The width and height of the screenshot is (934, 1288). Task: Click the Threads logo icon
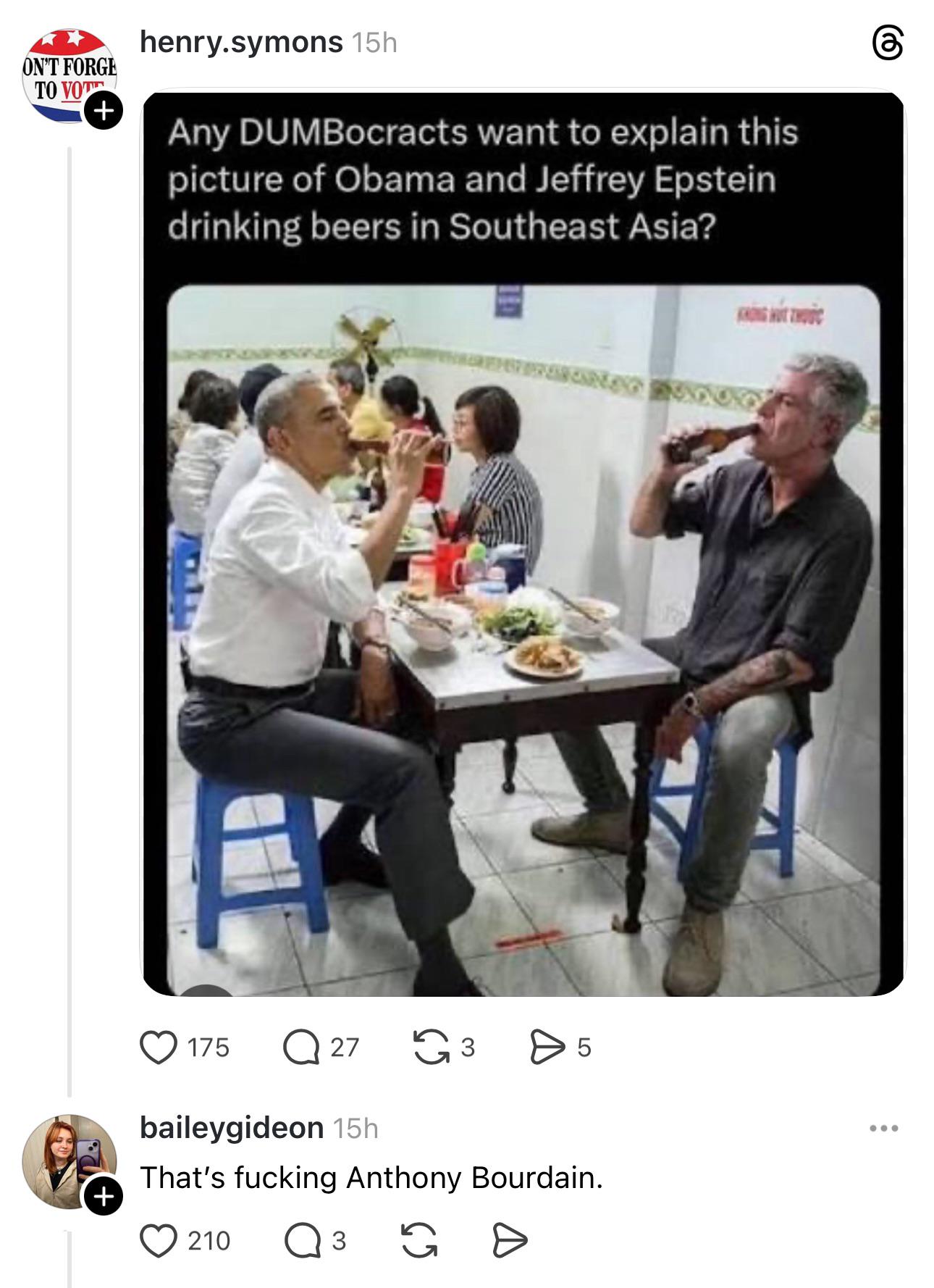coord(888,45)
